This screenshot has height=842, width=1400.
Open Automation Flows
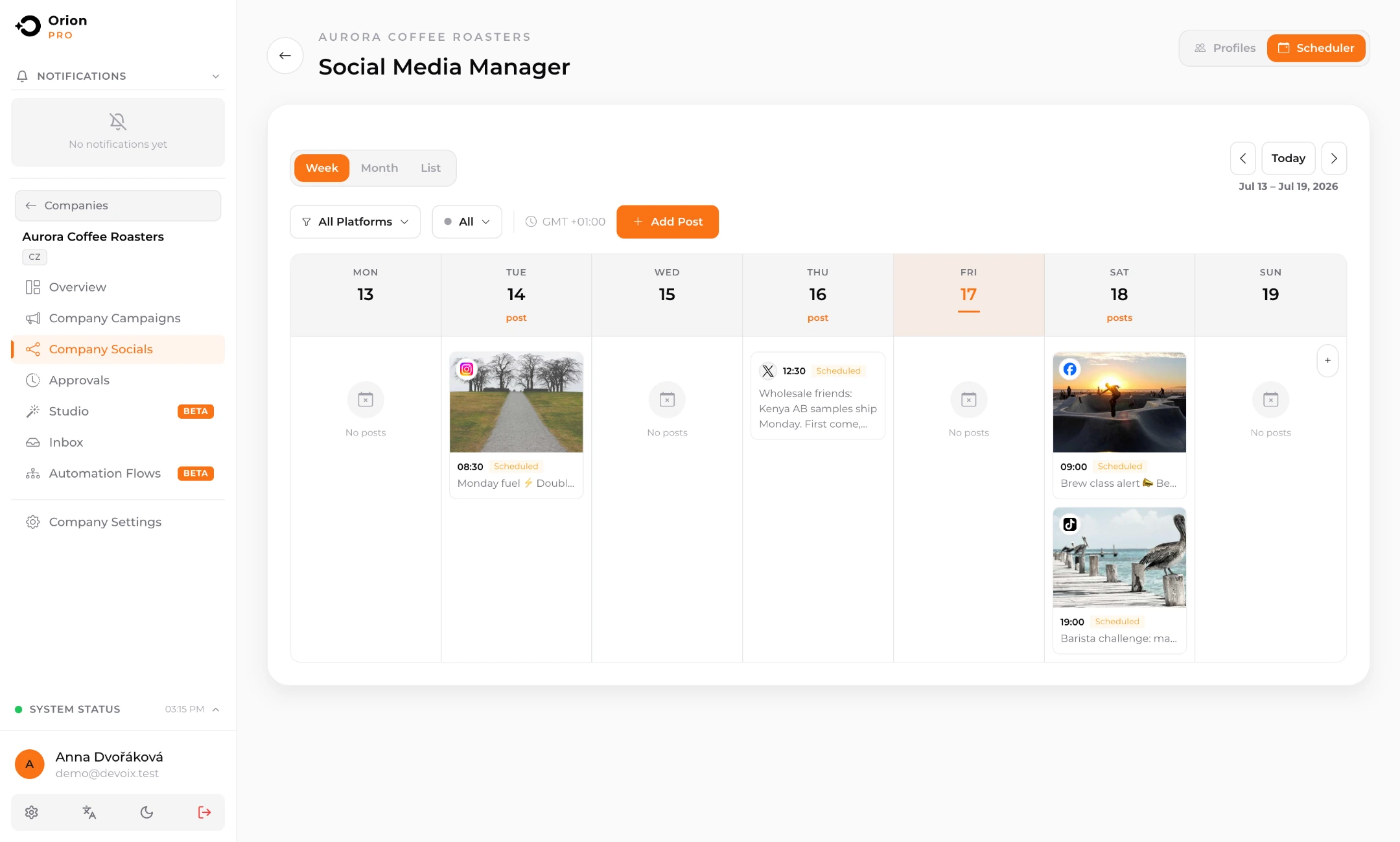pos(118,474)
